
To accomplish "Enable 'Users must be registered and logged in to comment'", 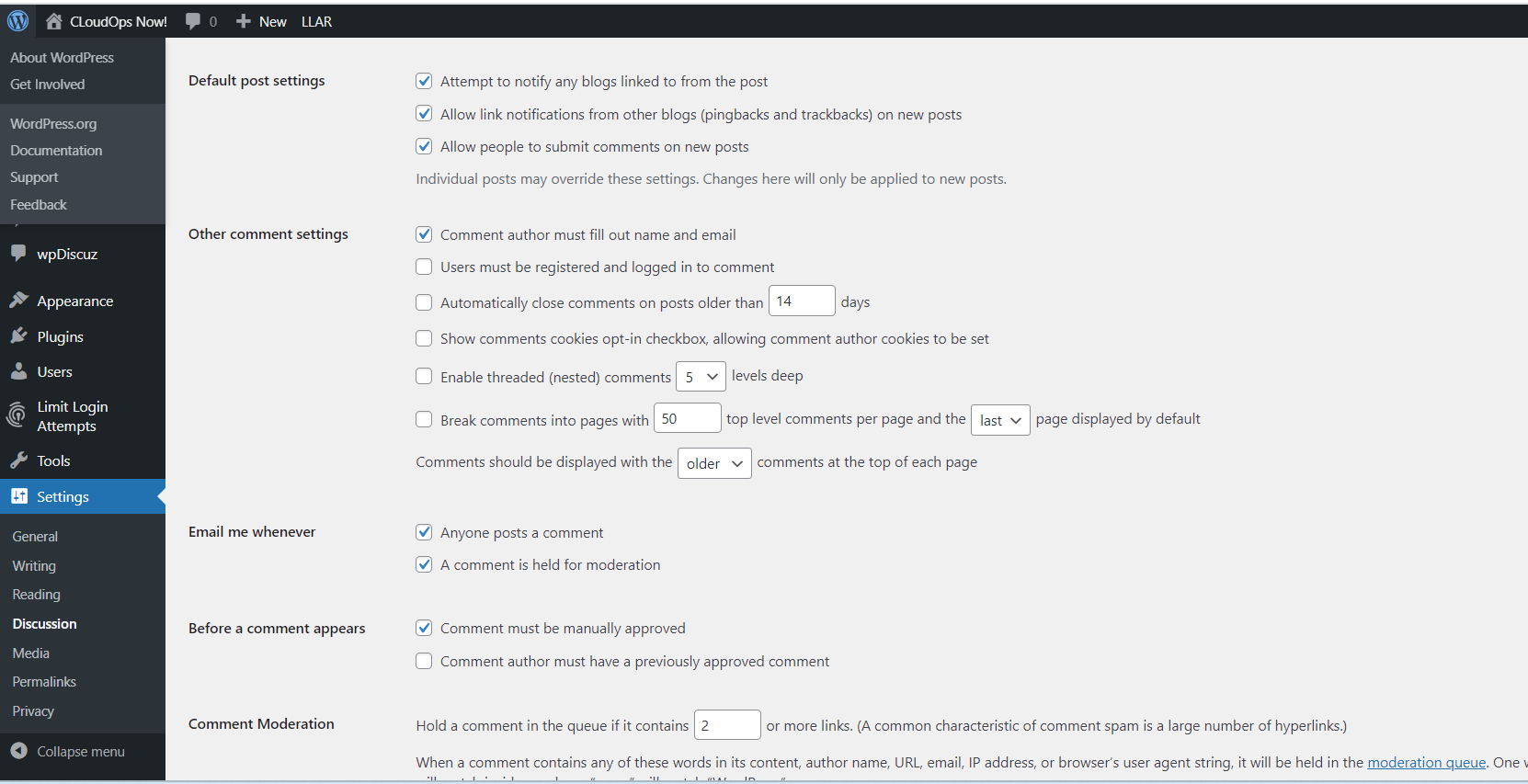I will tap(424, 267).
